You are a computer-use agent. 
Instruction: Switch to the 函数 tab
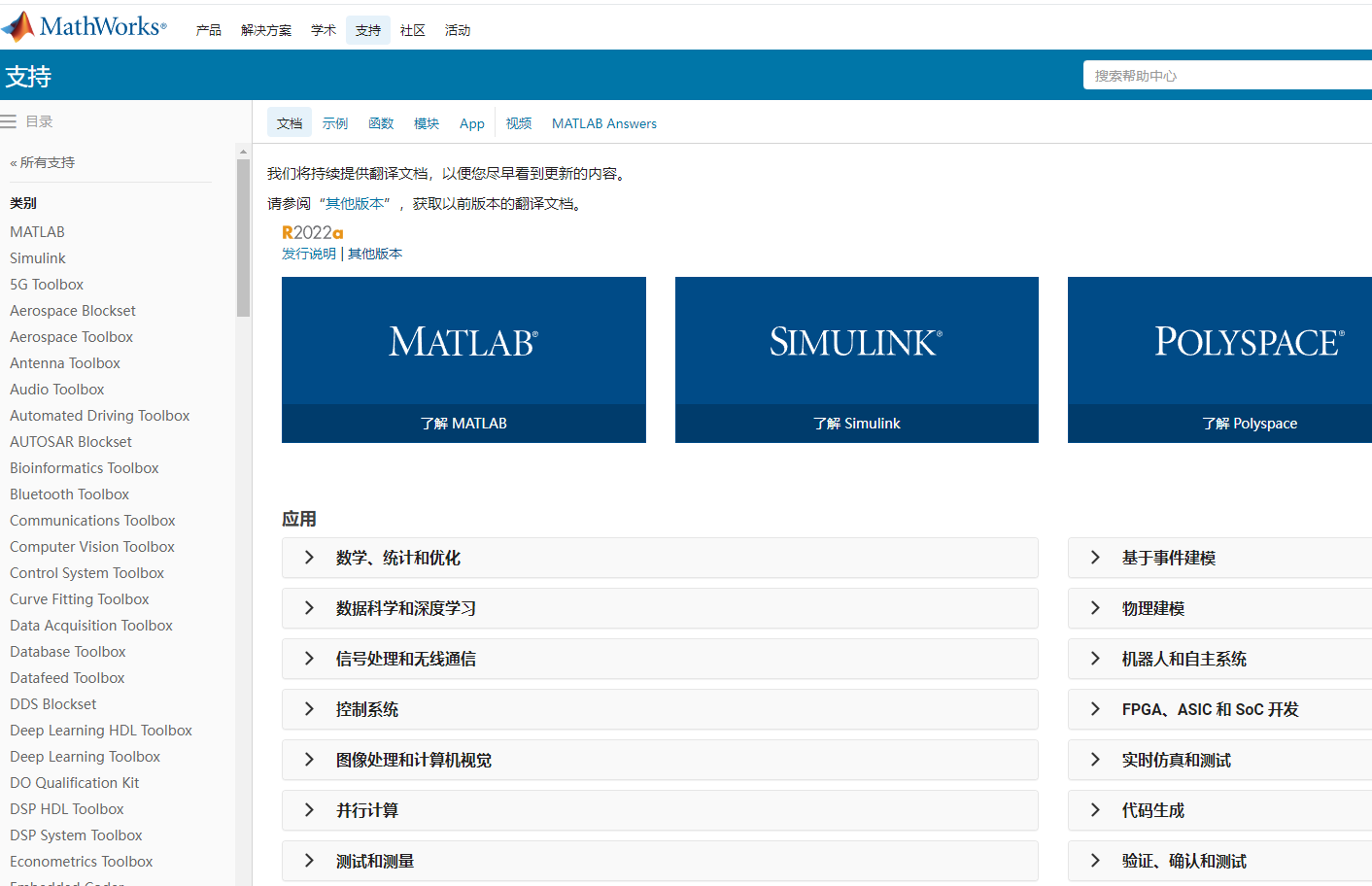[x=381, y=122]
